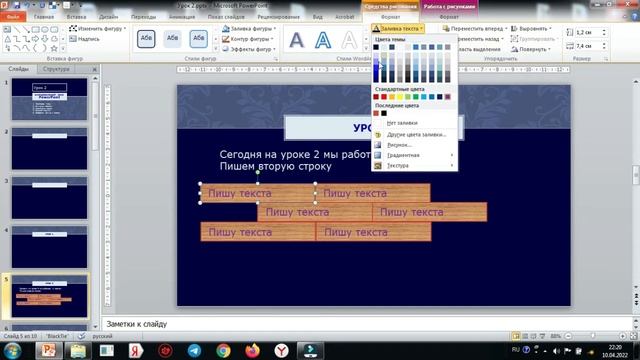Select slide 4 thumbnail
This screenshot has height=360, width=640.
coord(49,247)
